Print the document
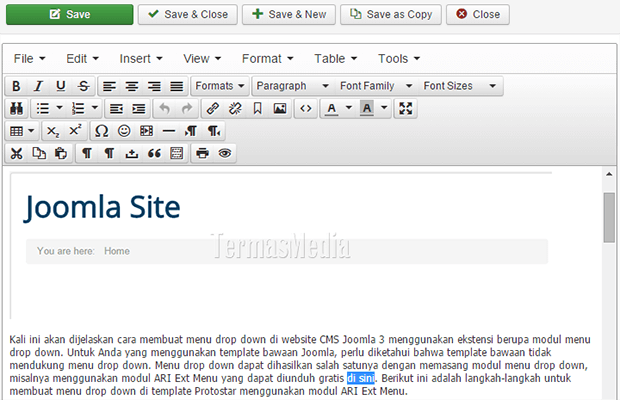Screen dimensions: 620x400 [x=202, y=153]
